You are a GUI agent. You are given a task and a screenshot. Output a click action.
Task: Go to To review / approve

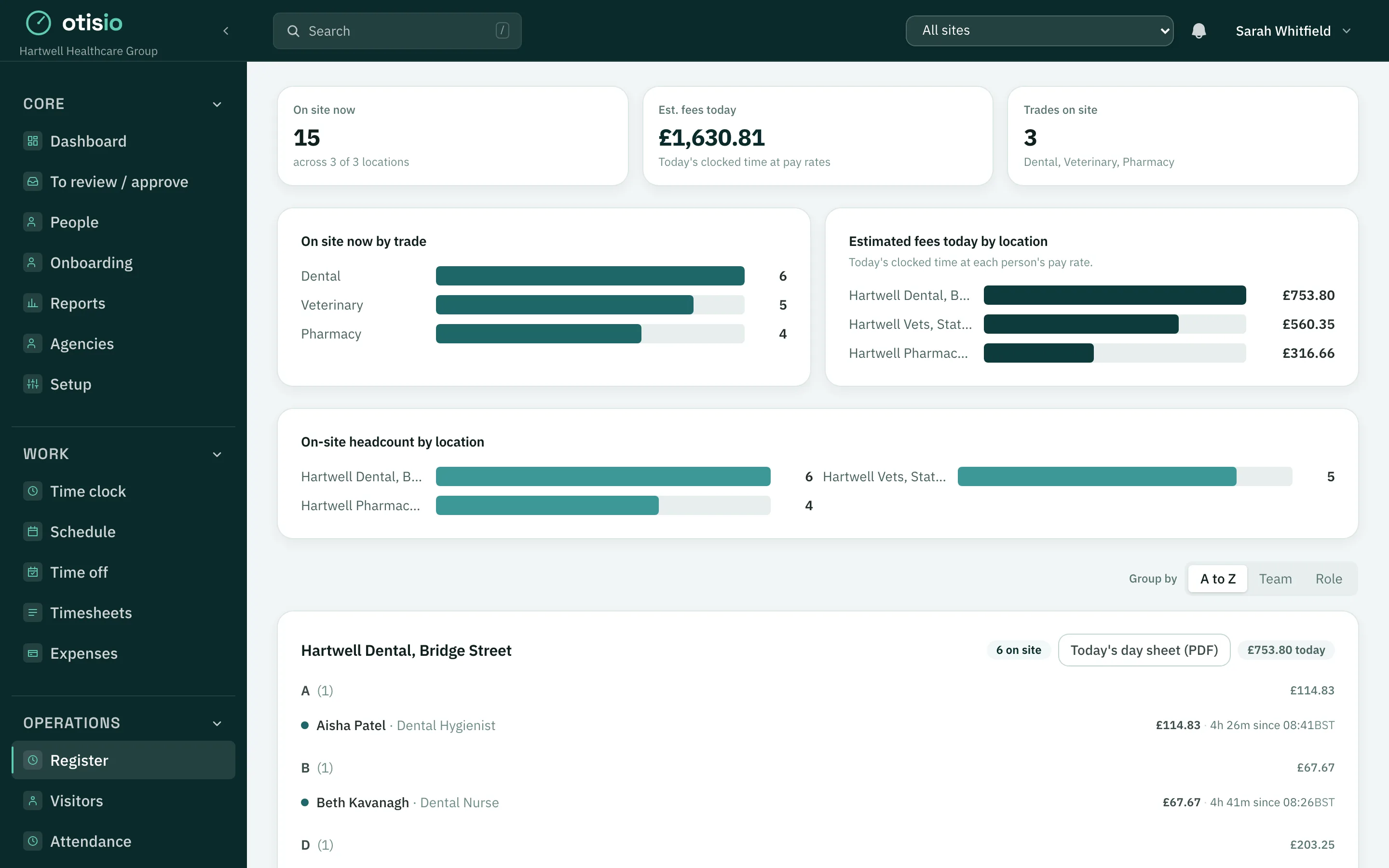pyautogui.click(x=123, y=181)
